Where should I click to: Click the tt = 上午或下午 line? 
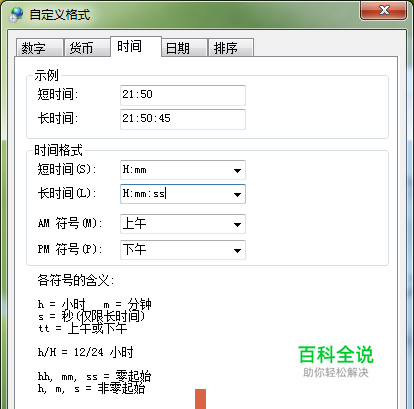point(82,329)
